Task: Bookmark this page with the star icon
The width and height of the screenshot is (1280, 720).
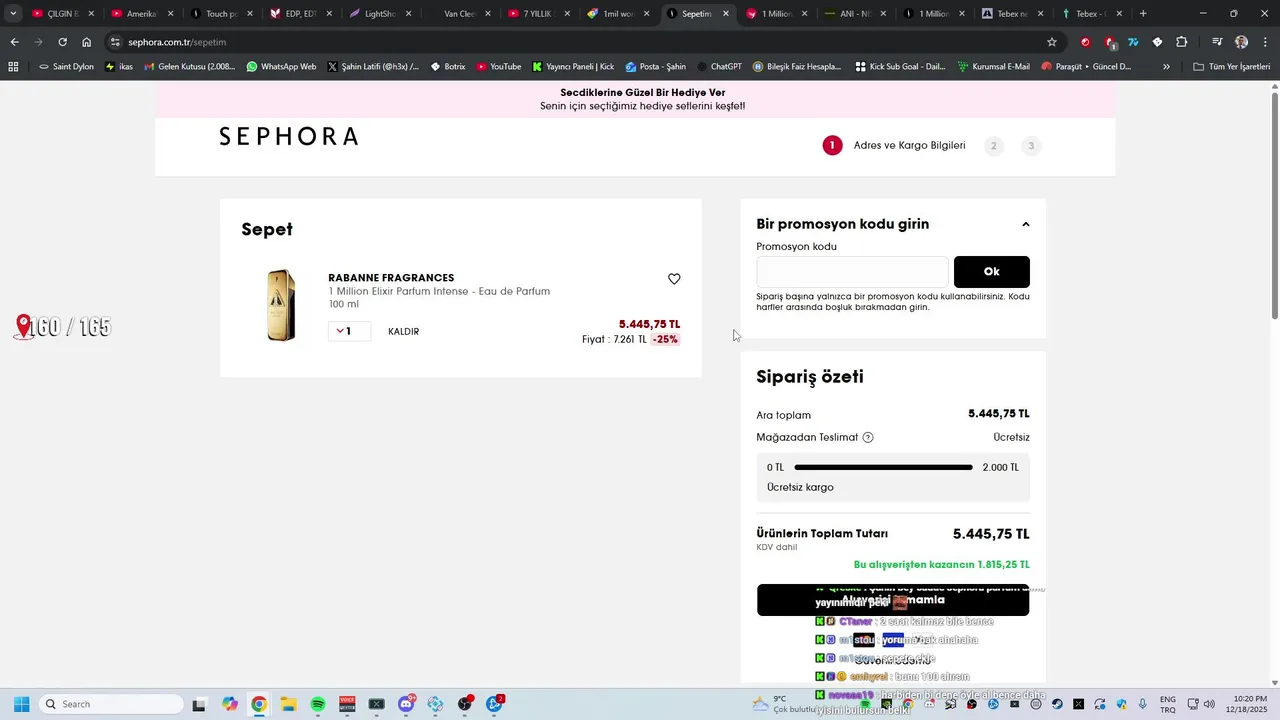Action: coord(1052,42)
